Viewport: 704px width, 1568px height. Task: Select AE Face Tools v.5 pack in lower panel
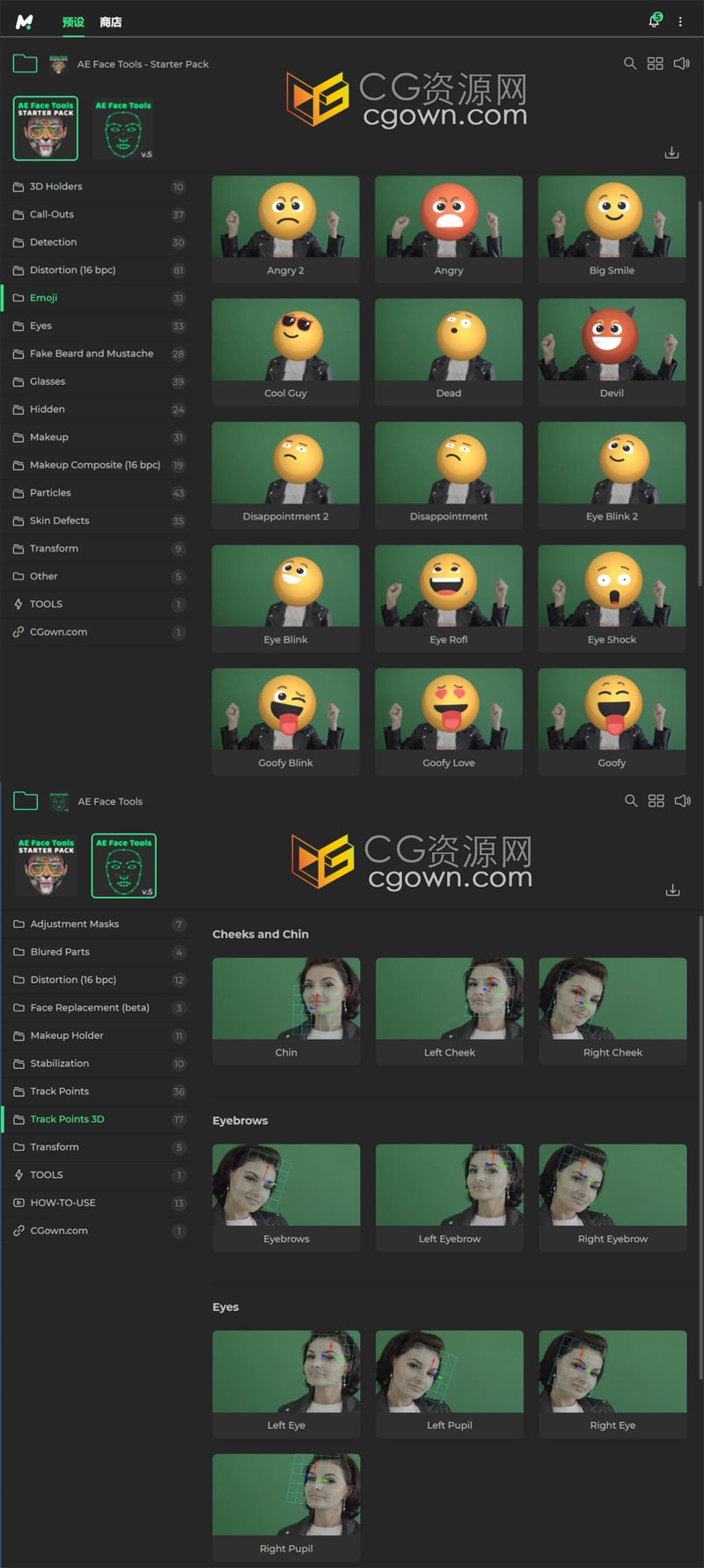(x=124, y=865)
